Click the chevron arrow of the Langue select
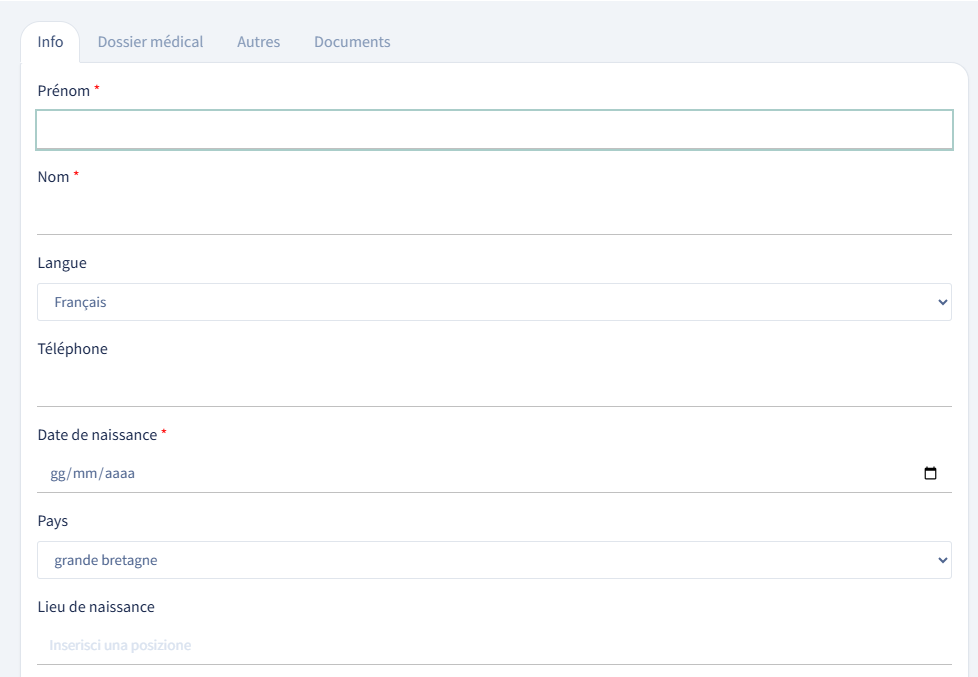978x677 pixels. point(942,302)
